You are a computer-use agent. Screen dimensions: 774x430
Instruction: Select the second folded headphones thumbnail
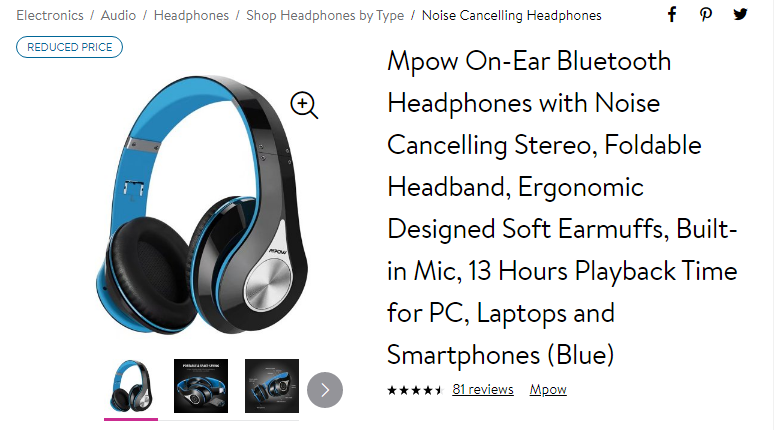coord(201,386)
